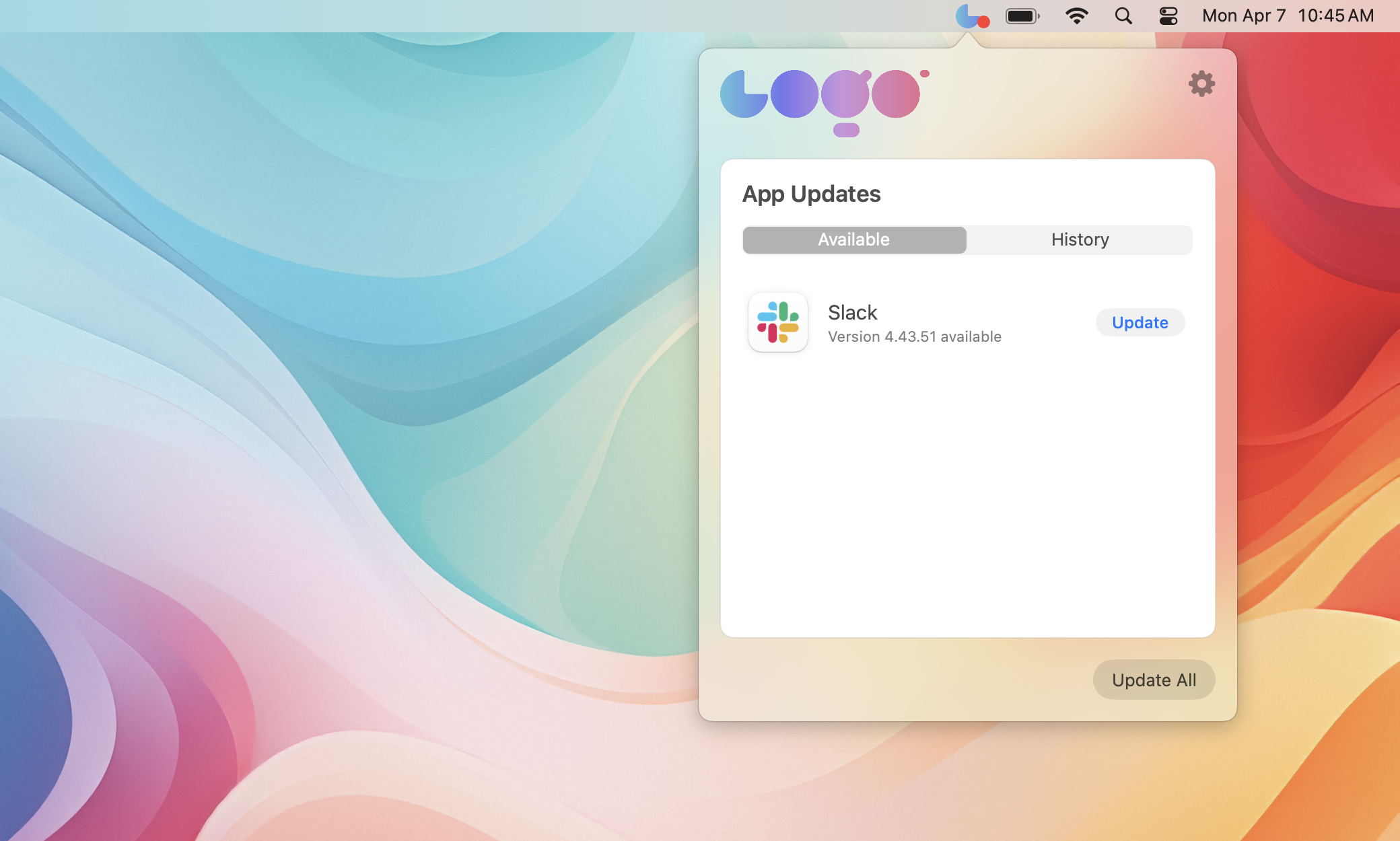Click the App Updates heading
Viewport: 1400px width, 841px height.
click(x=811, y=194)
